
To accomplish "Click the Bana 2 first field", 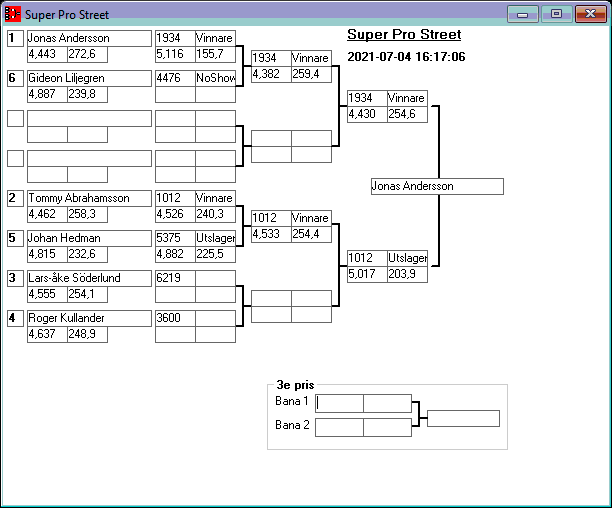I will pos(340,427).
